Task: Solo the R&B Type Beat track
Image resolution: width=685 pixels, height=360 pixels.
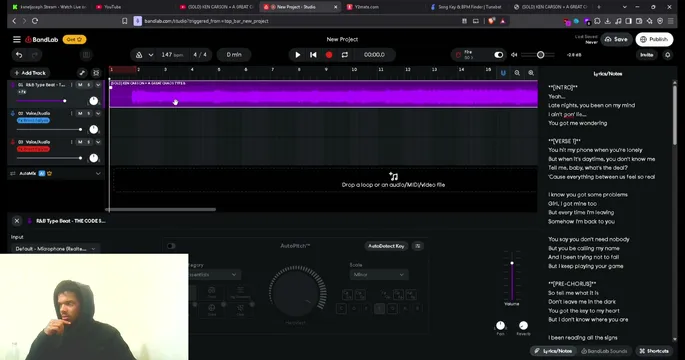Action: pyautogui.click(x=89, y=85)
